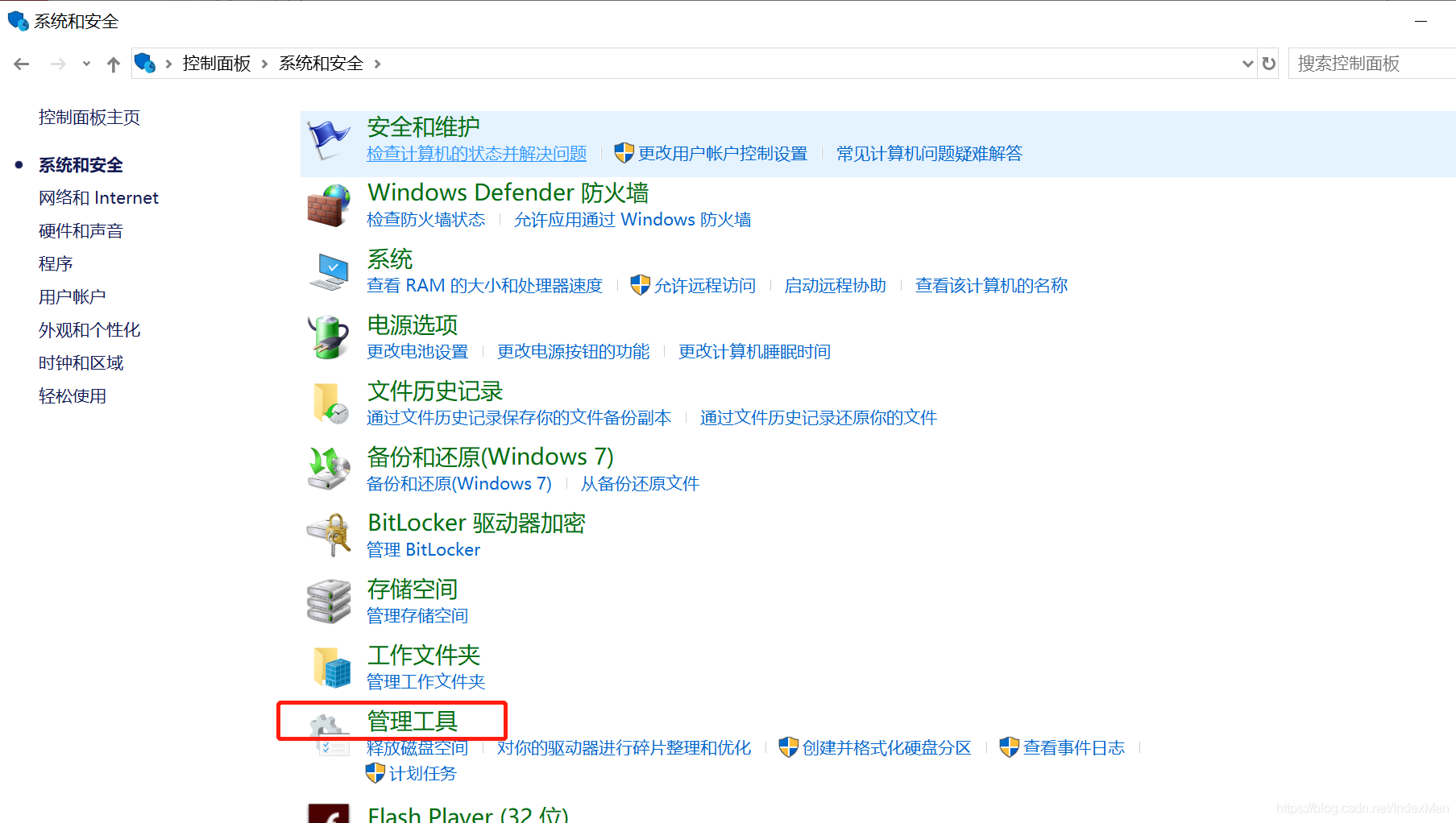Open the recent locations dropdown arrow

point(86,64)
